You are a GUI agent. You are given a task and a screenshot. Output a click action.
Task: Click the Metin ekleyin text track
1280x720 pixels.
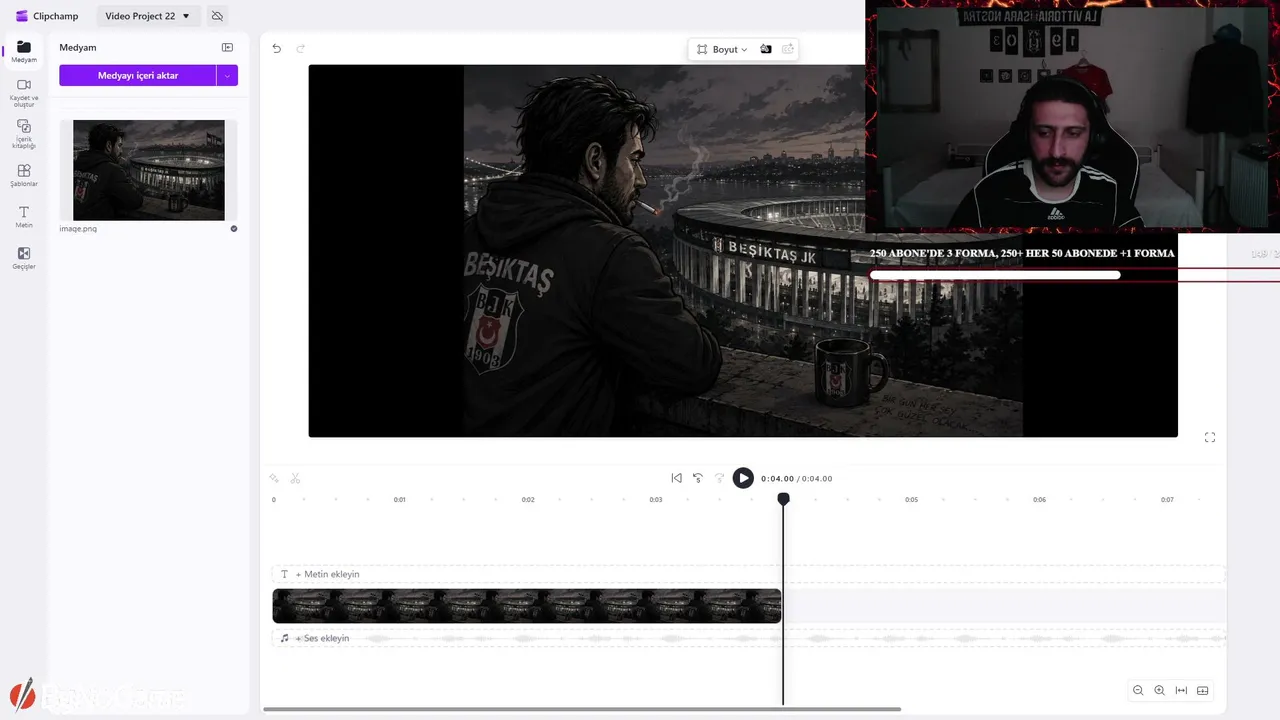click(x=749, y=574)
